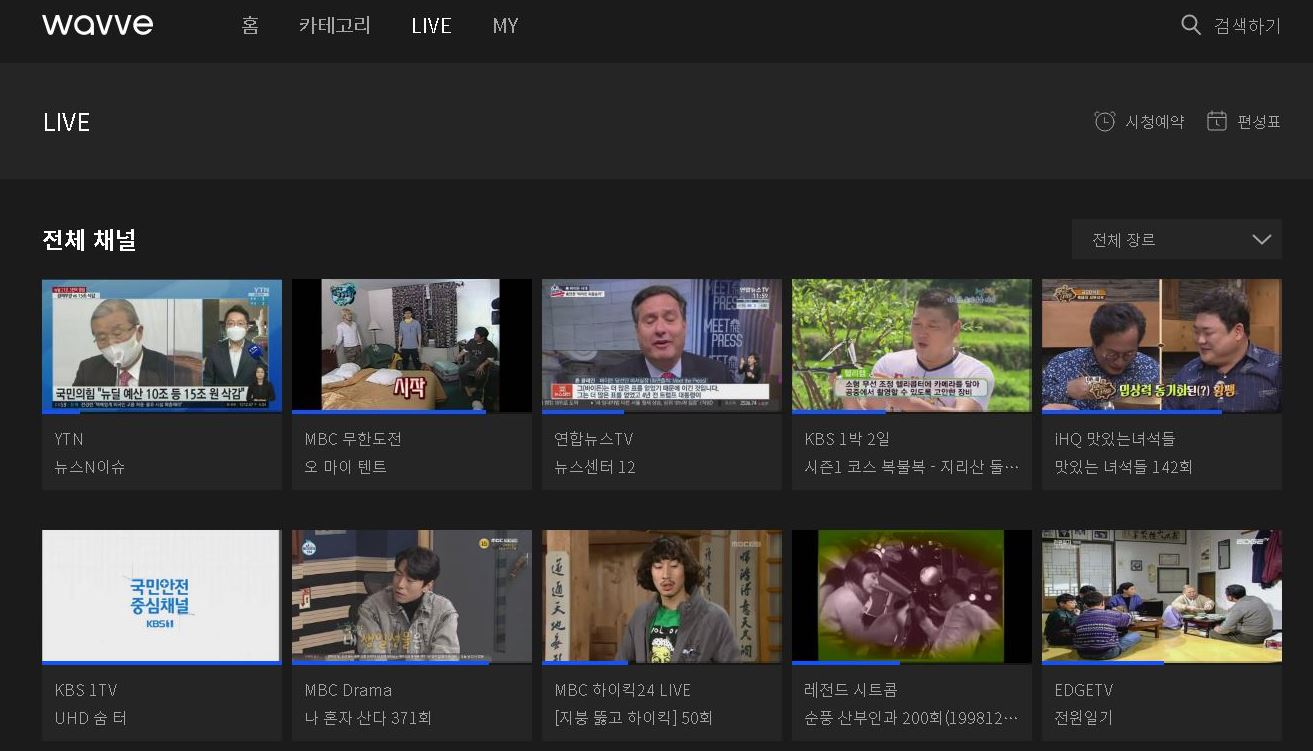Click the YTN channel name
Image resolution: width=1313 pixels, height=751 pixels.
point(69,439)
